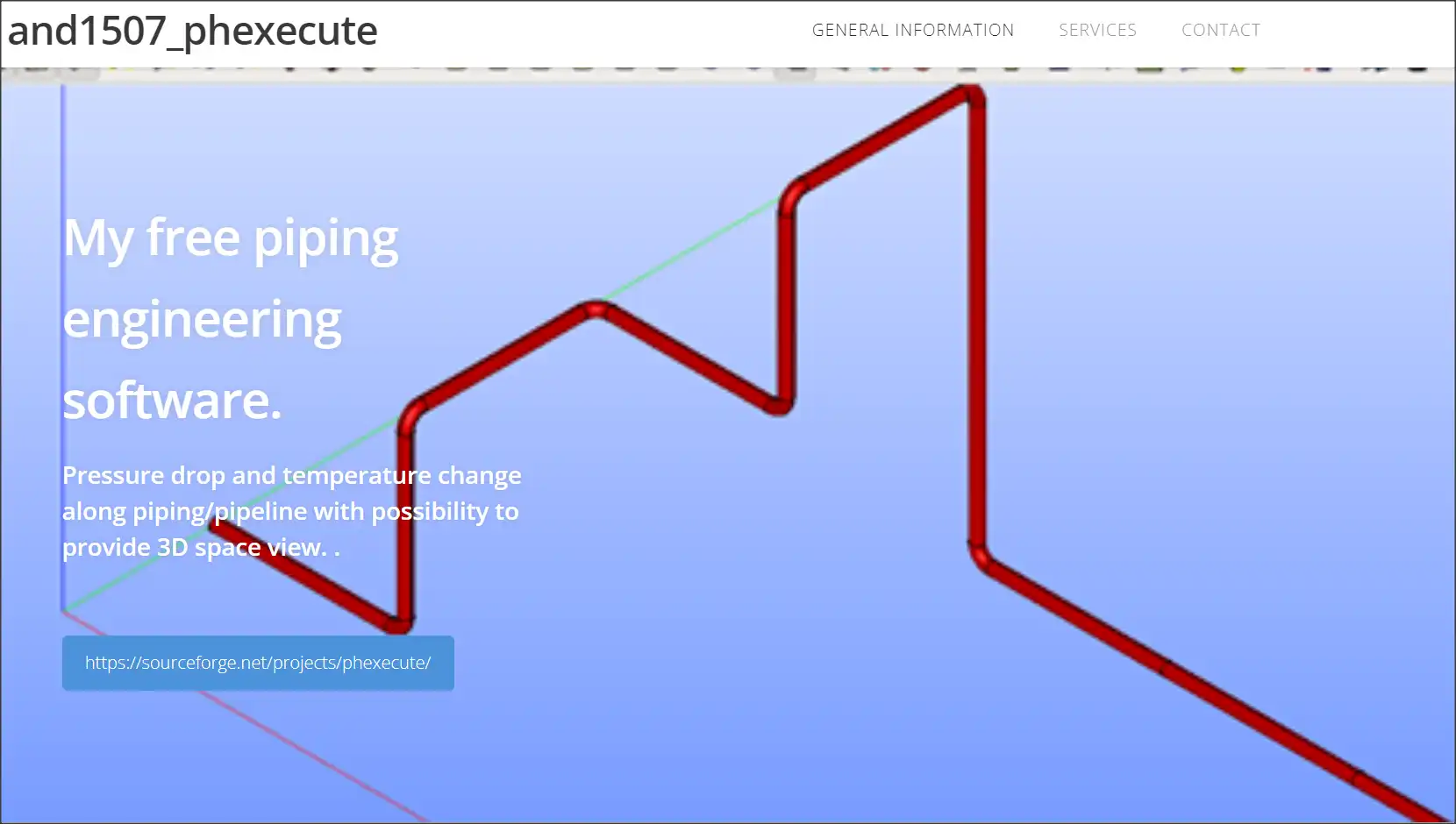
Task: Click the sourceforge.net/projects/phexecute button
Action: click(x=258, y=663)
